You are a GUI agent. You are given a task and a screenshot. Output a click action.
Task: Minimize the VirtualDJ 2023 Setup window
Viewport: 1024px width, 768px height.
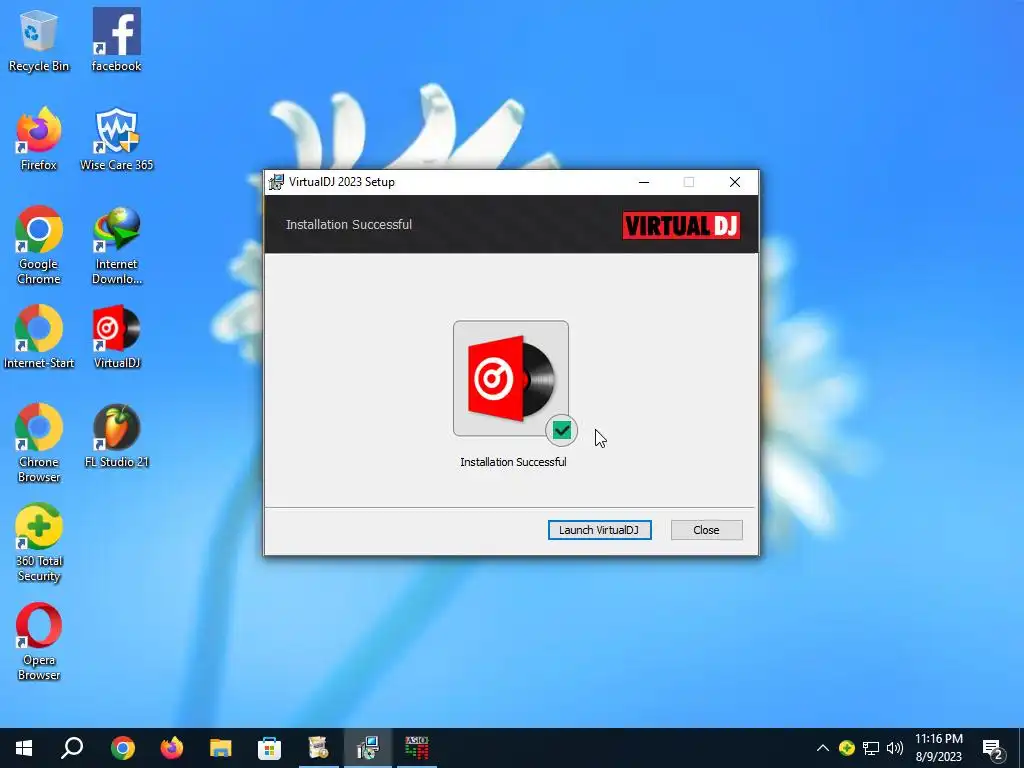click(644, 182)
